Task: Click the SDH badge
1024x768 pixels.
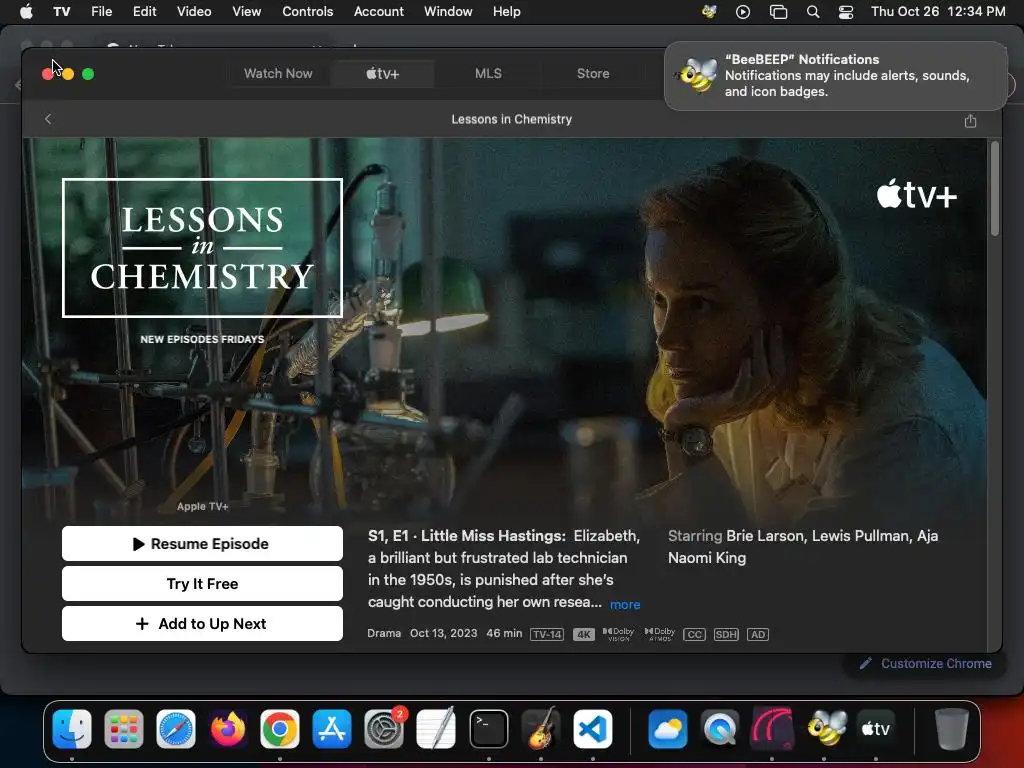Action: (x=726, y=635)
